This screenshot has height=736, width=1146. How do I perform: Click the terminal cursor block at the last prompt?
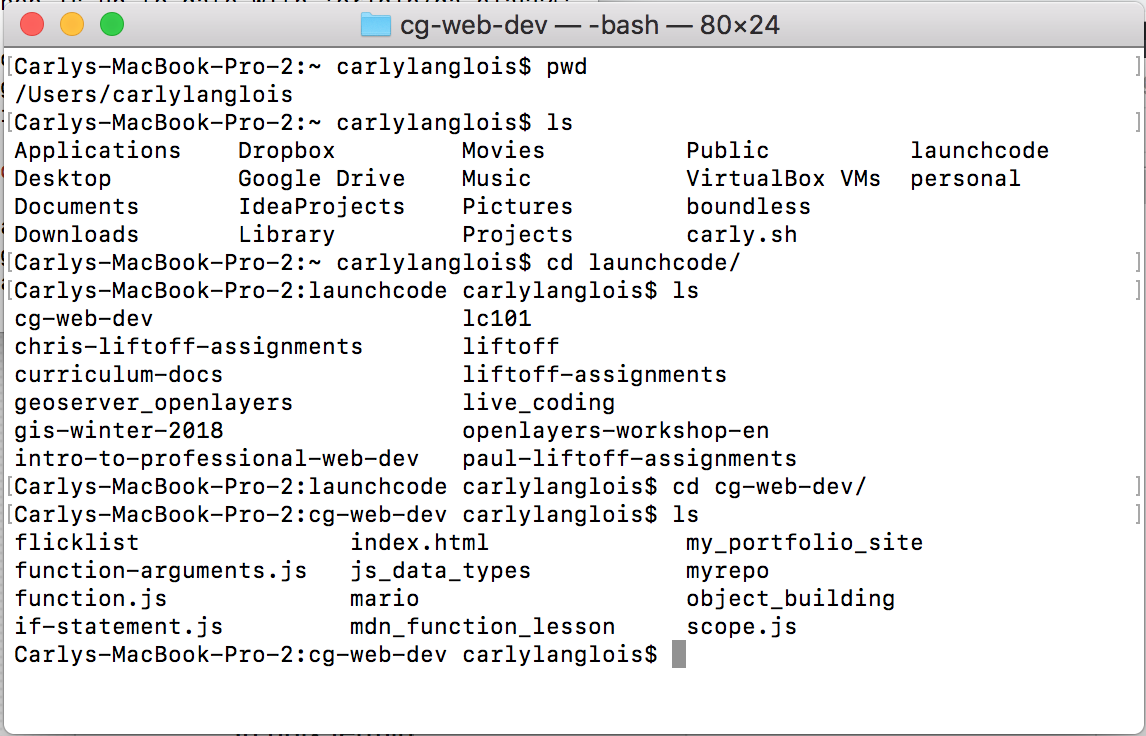click(679, 655)
